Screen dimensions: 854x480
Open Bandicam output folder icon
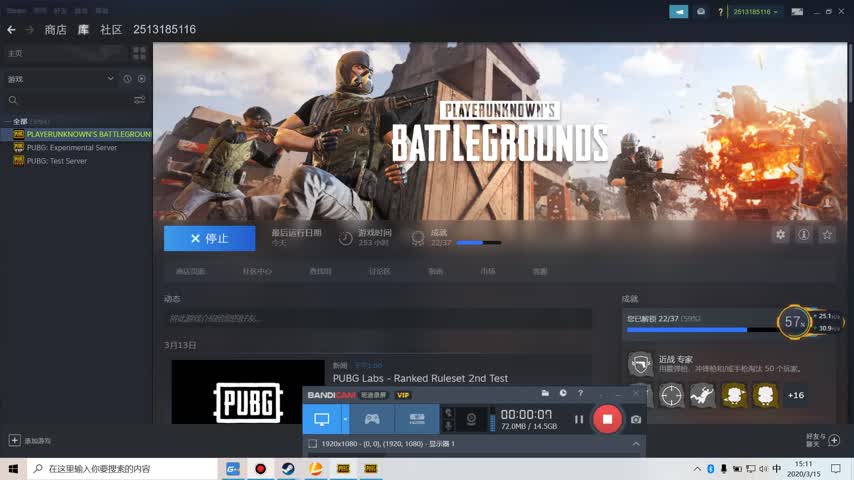tap(545, 393)
